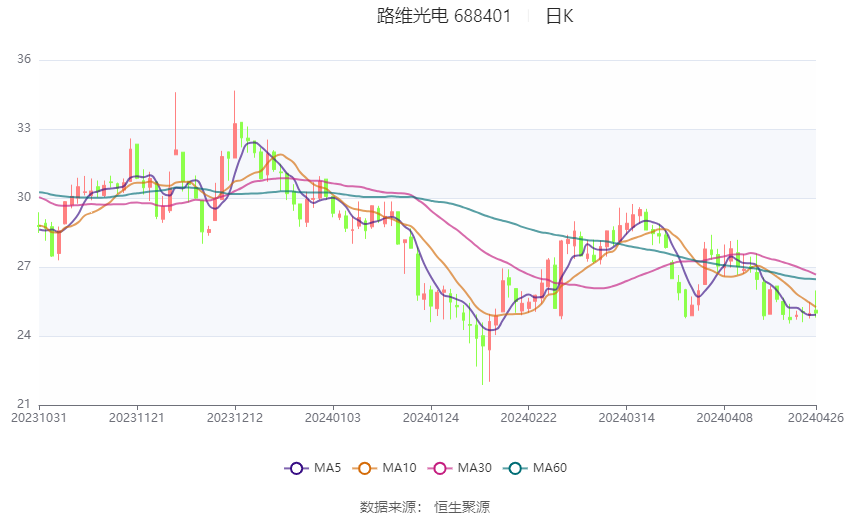Click the 20240426 date axis label
The width and height of the screenshot is (850, 517).
coord(816,418)
